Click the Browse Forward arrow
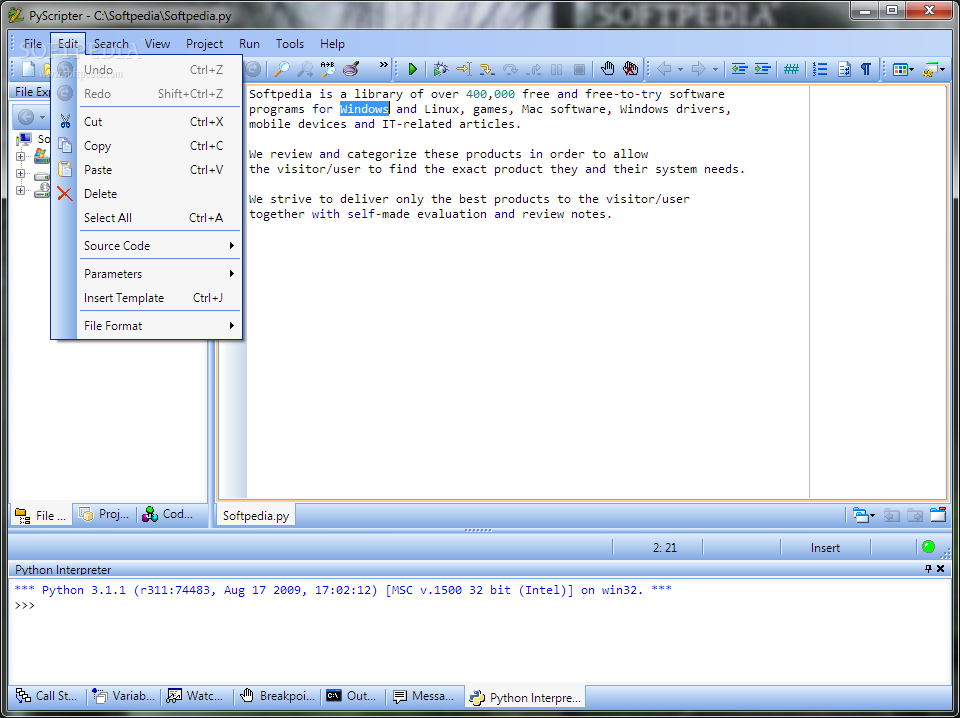 point(699,69)
